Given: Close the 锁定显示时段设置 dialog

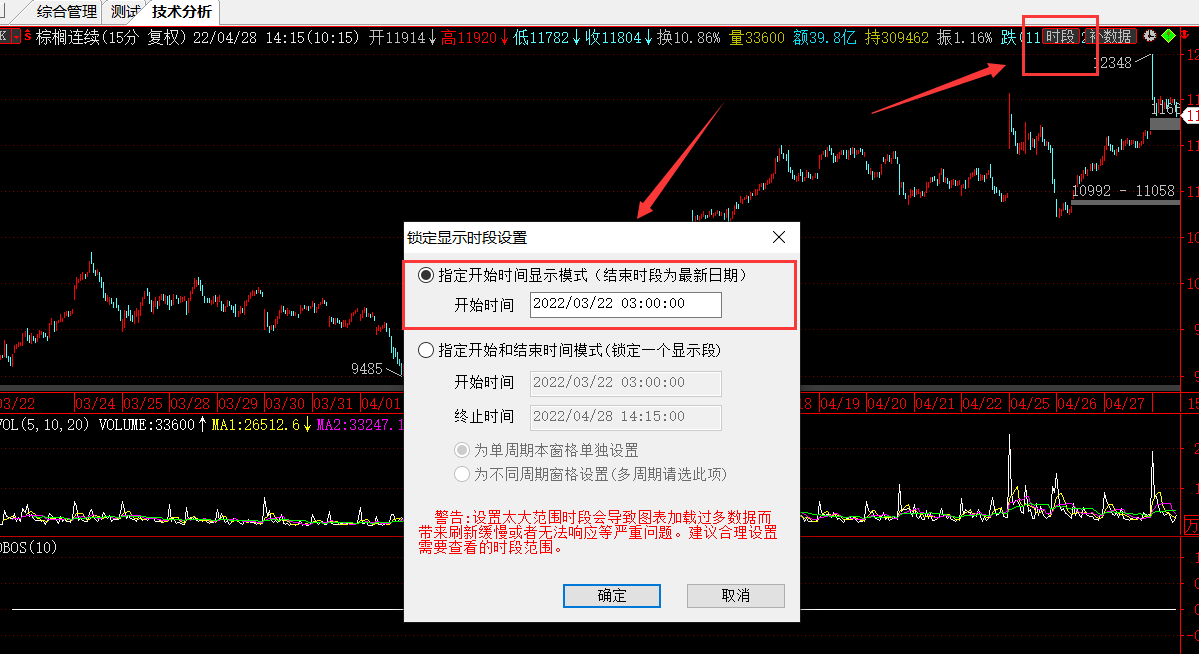Looking at the screenshot, I should coord(779,238).
